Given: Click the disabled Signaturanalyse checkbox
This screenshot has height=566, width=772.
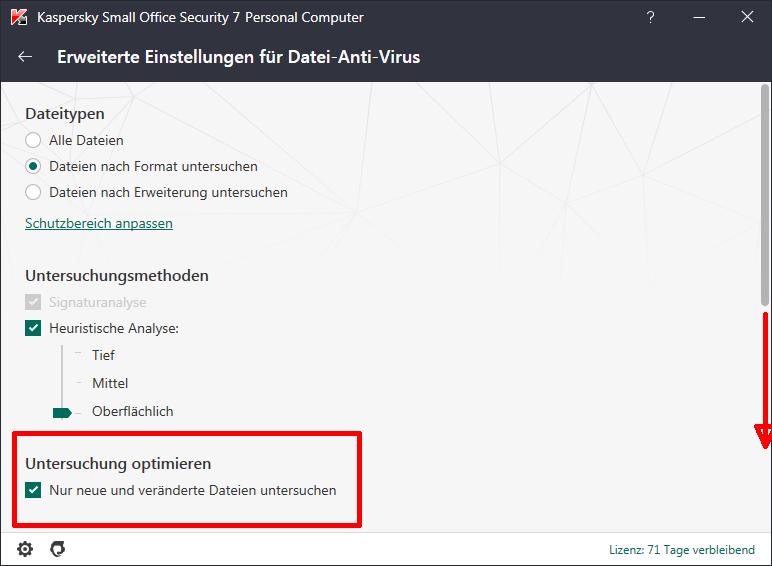Looking at the screenshot, I should [x=33, y=302].
